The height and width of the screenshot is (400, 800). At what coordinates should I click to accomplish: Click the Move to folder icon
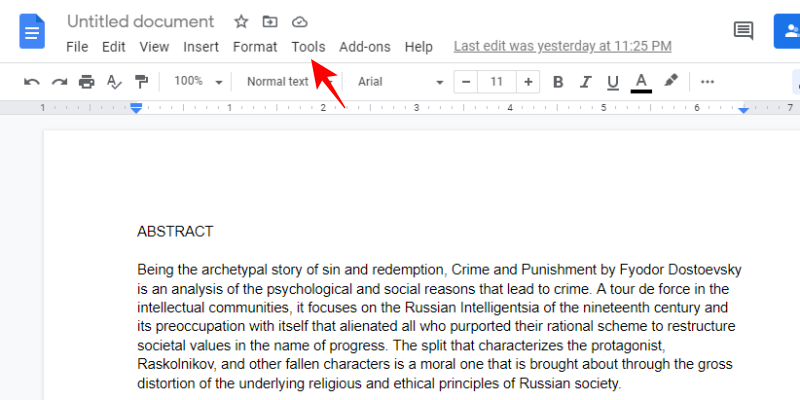(x=270, y=21)
